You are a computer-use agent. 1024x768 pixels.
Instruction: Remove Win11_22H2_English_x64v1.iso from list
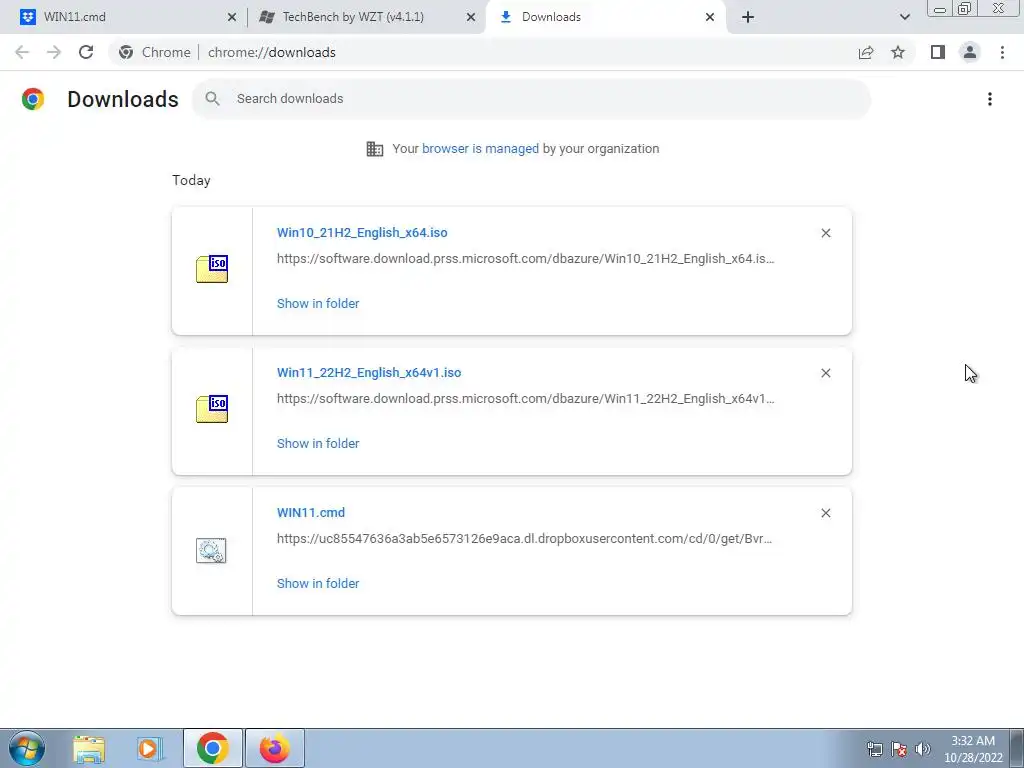coord(826,373)
